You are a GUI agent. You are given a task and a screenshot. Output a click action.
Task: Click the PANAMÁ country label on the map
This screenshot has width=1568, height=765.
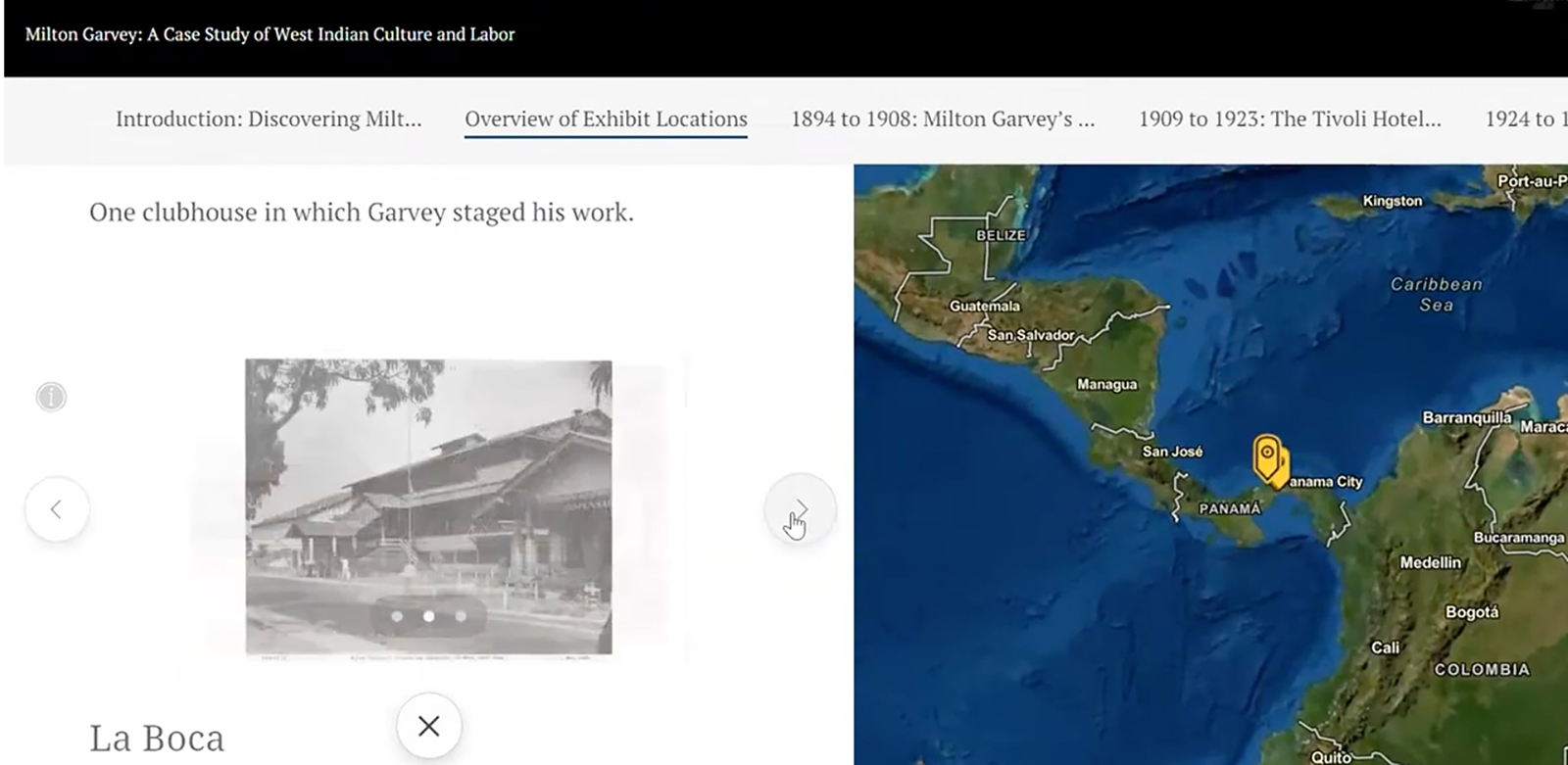pos(1230,508)
